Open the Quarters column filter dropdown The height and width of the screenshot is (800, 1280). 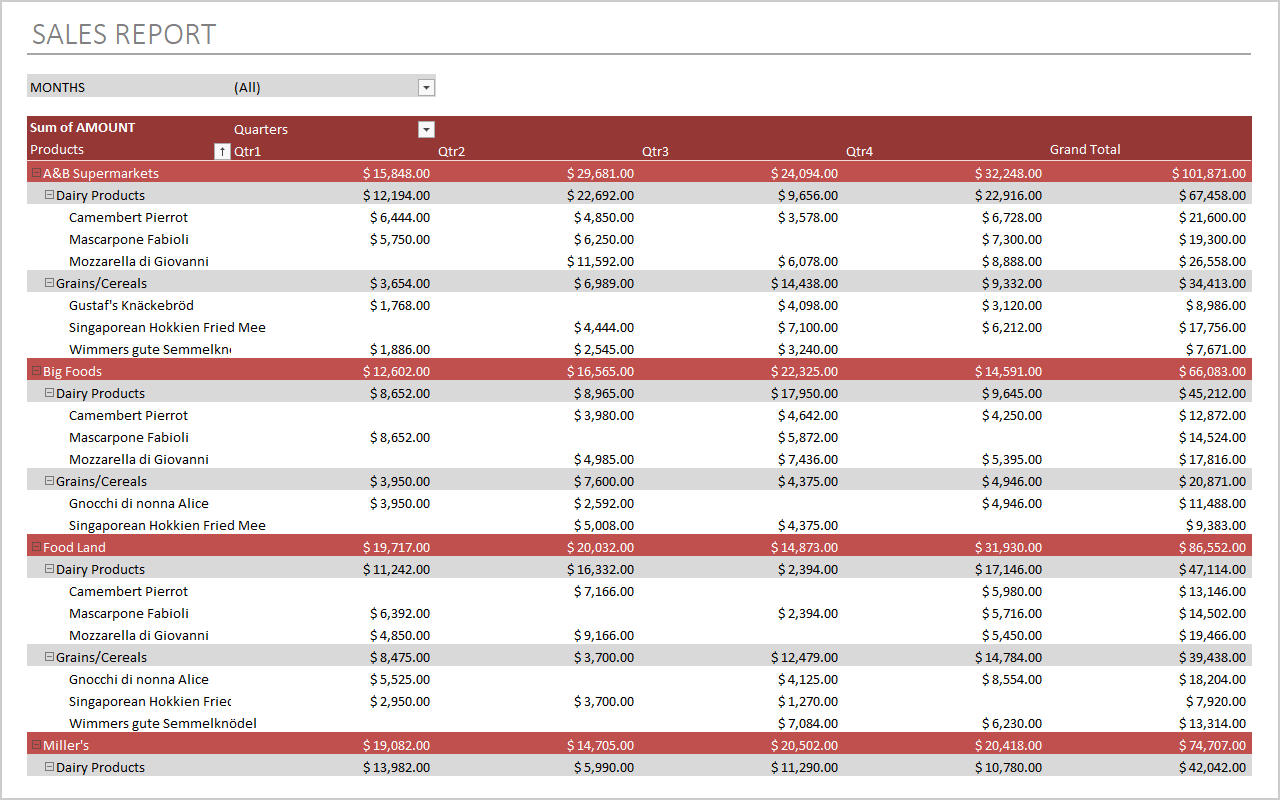point(427,130)
